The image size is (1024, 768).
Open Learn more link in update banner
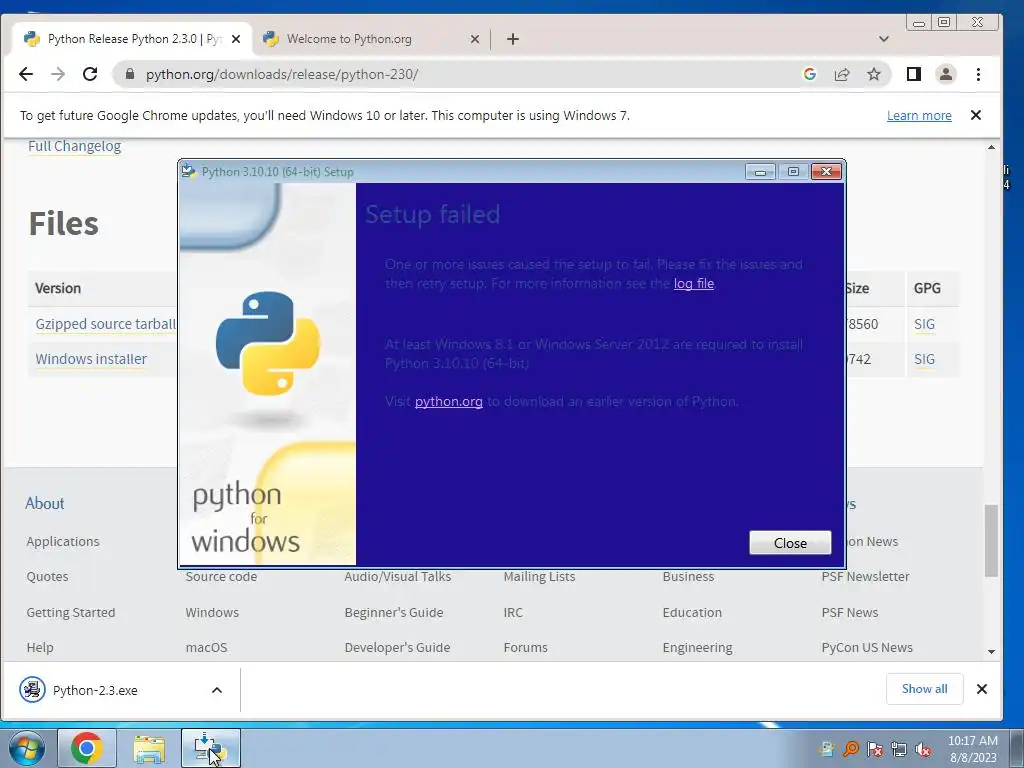point(919,116)
